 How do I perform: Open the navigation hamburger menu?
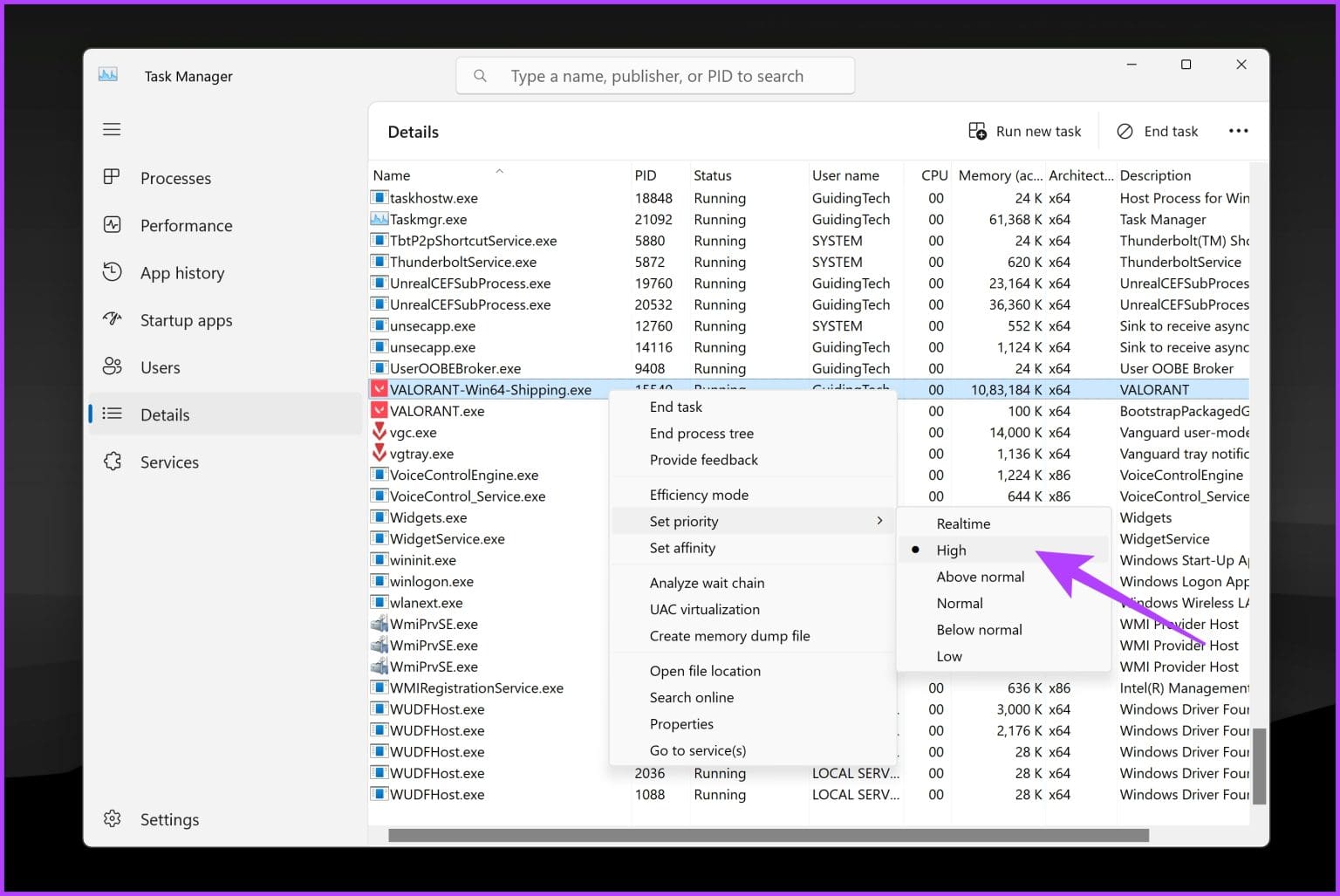[x=112, y=128]
